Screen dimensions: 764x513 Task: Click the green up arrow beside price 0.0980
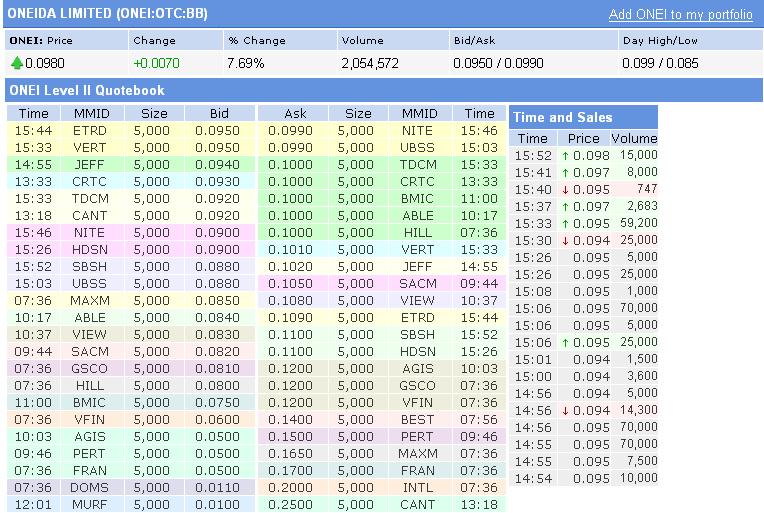(x=17, y=63)
